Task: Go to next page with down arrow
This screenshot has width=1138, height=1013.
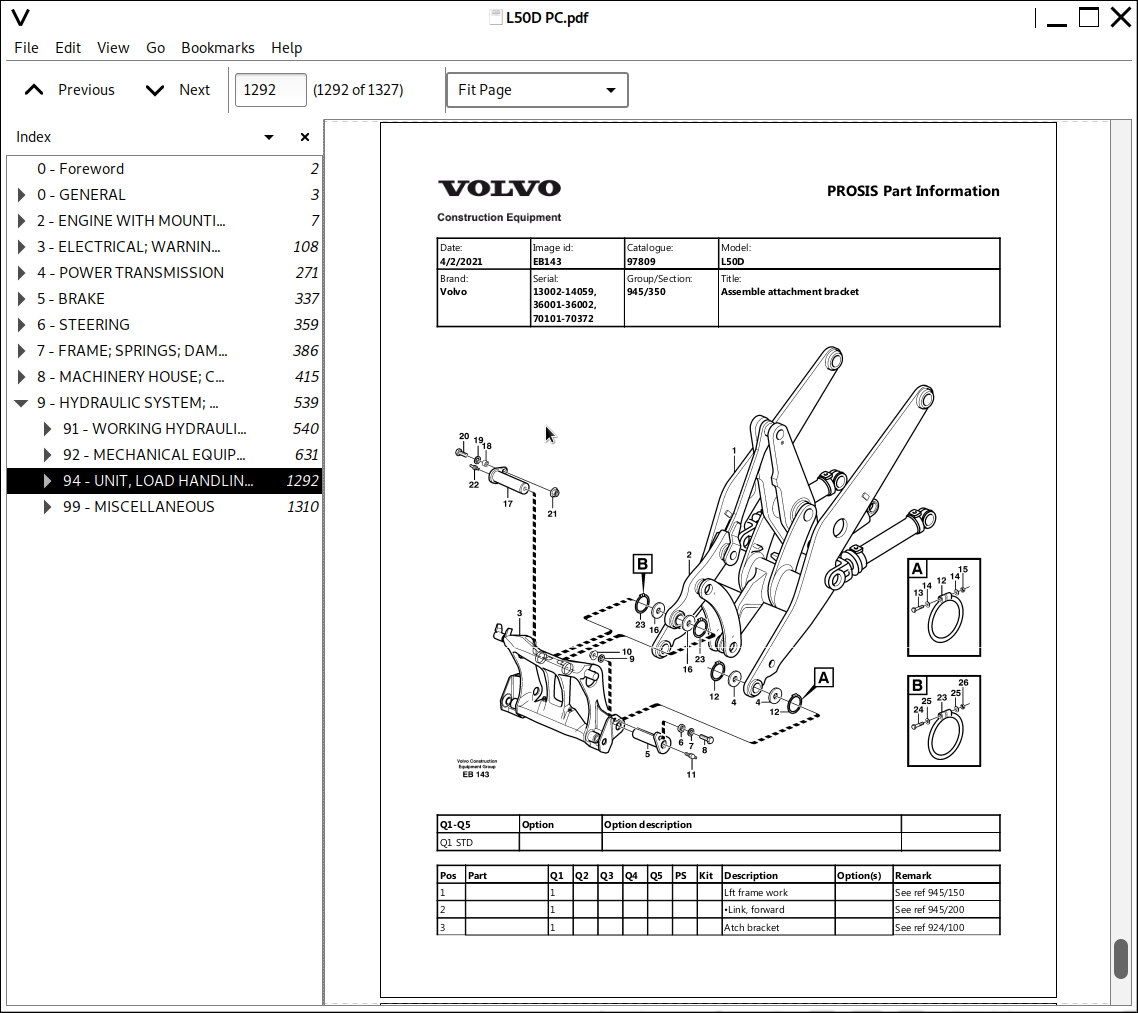Action: point(155,90)
